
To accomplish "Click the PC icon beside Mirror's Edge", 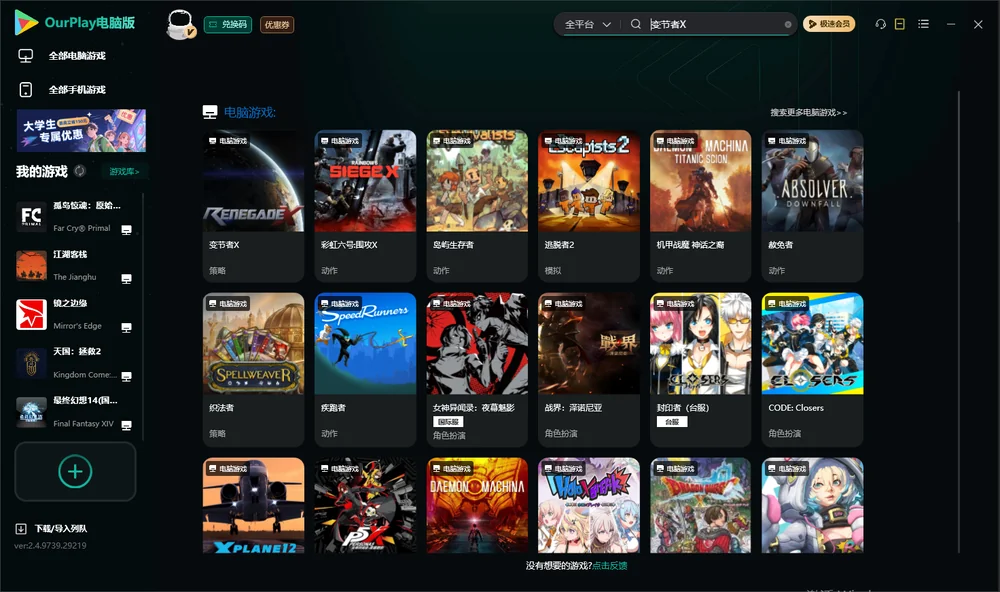I will tap(126, 328).
